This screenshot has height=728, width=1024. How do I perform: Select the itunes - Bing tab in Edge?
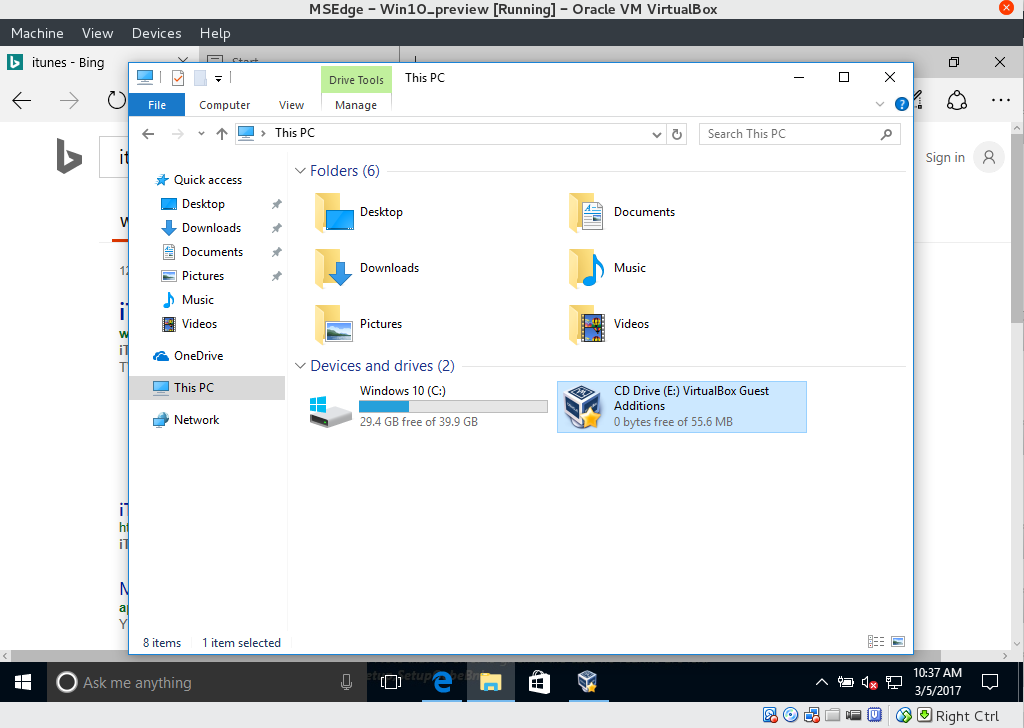pyautogui.click(x=67, y=63)
